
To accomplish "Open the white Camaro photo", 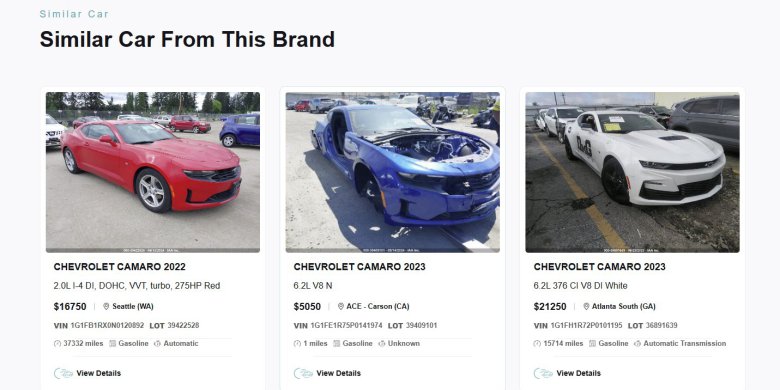I will coord(632,172).
